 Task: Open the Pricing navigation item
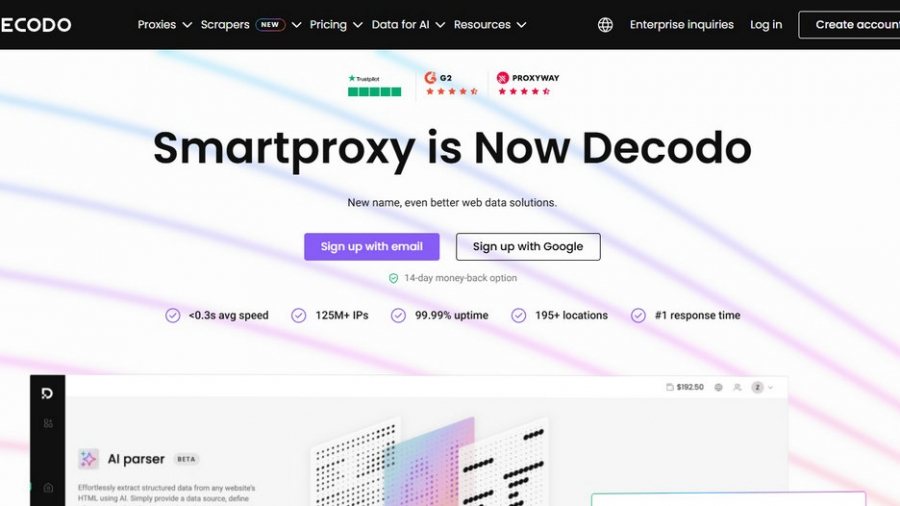click(x=328, y=25)
